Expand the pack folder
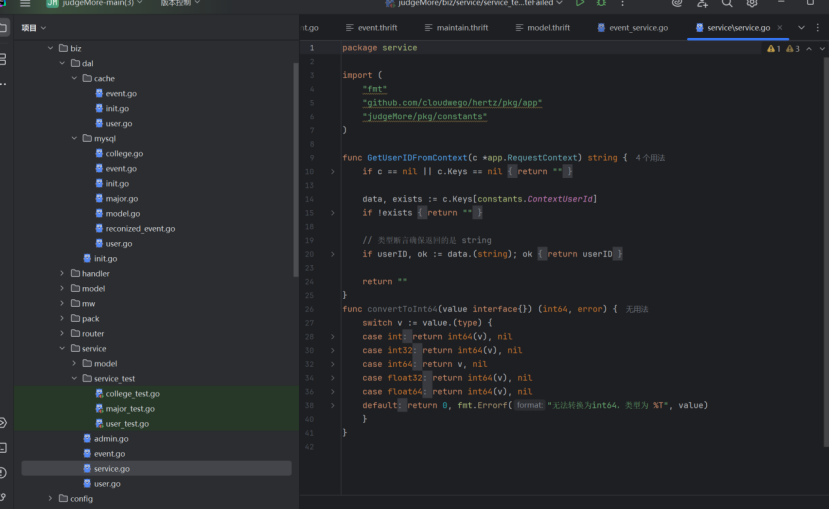This screenshot has height=510, width=829. [x=62, y=318]
